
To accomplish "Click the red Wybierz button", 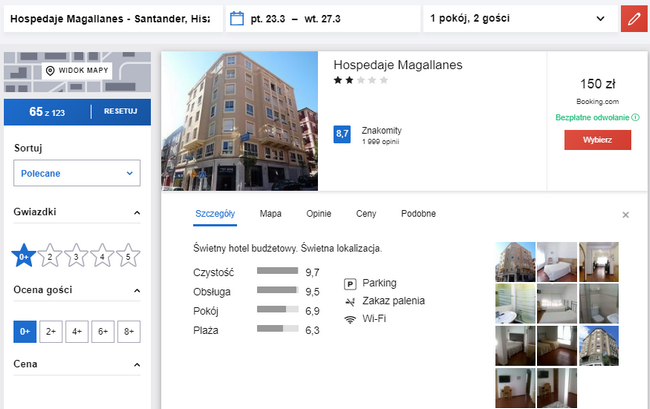I will (x=597, y=140).
